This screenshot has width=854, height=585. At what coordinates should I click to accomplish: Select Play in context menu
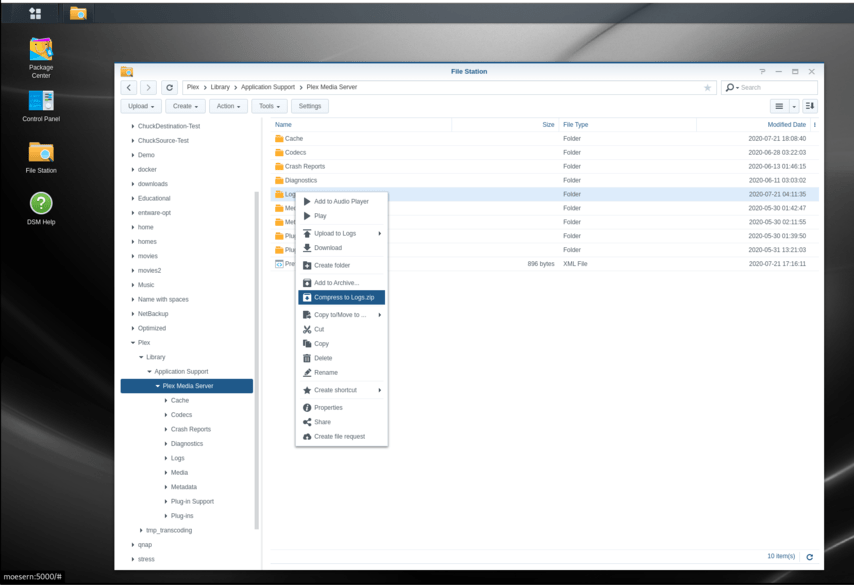(341, 216)
